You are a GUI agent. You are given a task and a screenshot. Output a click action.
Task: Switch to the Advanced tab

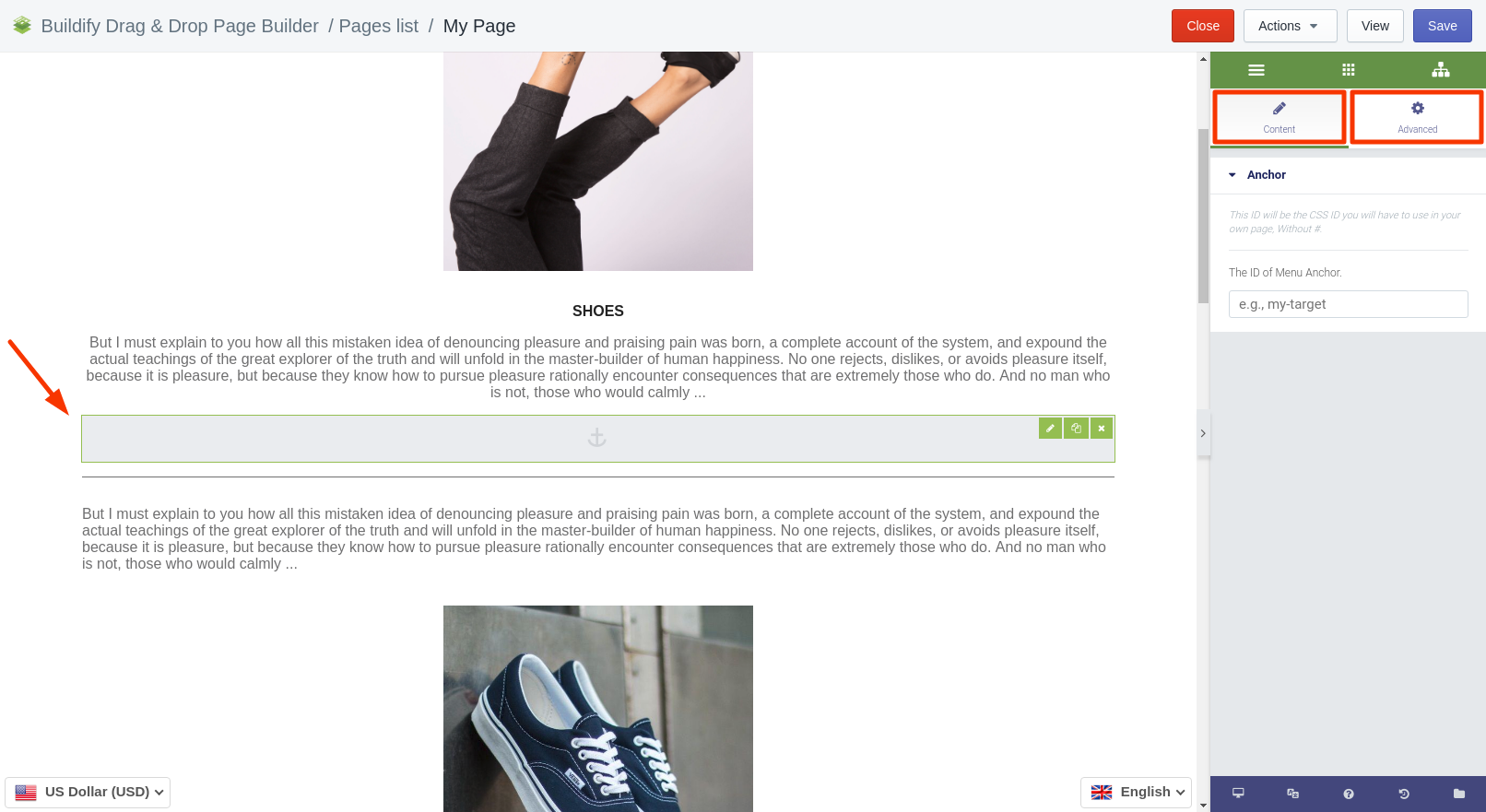[1417, 117]
